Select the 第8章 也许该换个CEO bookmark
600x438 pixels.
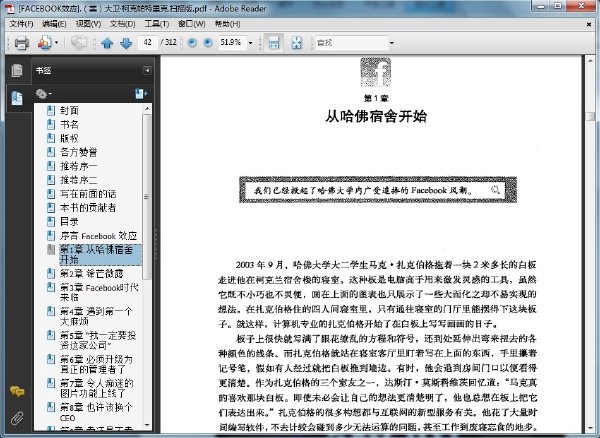pos(96,412)
